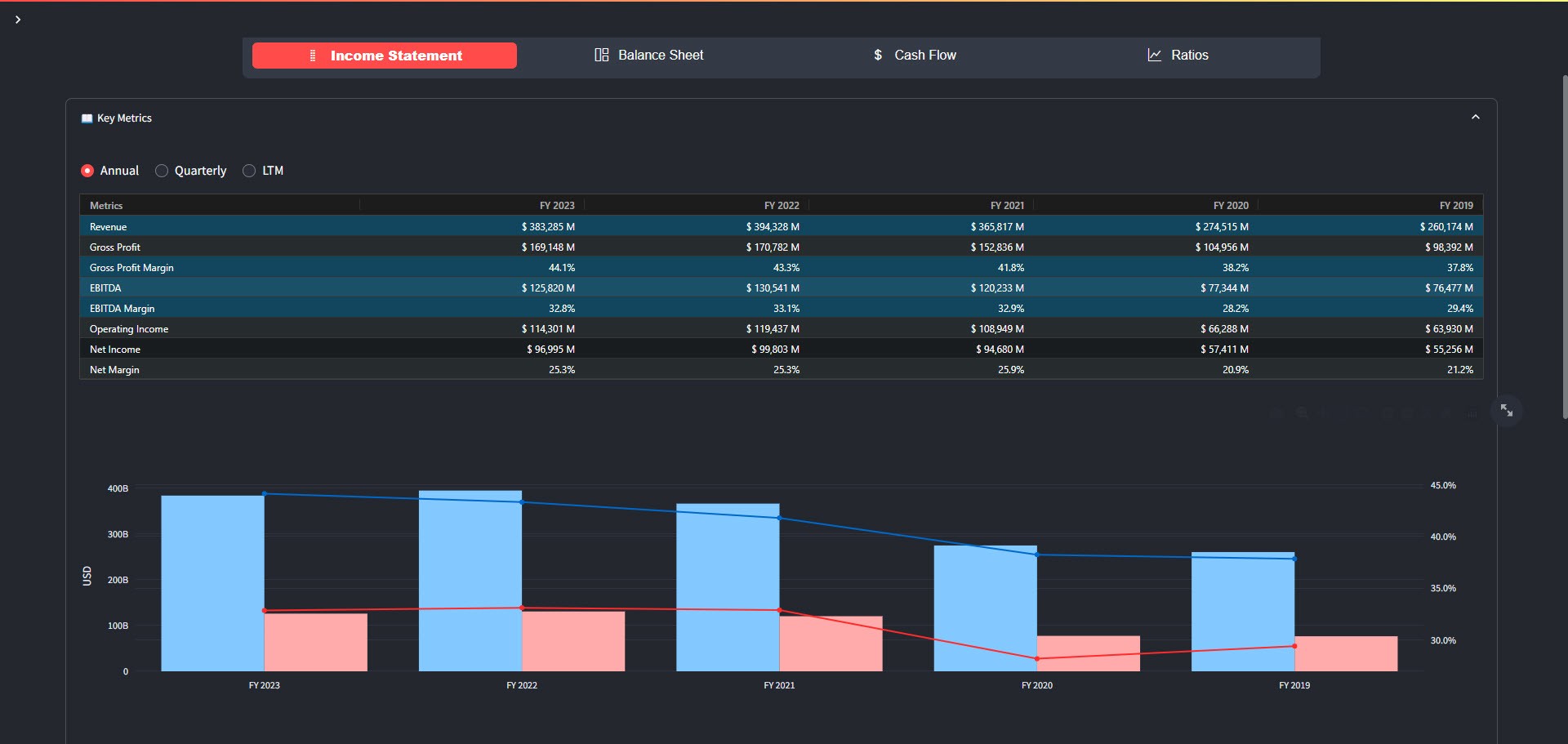Image resolution: width=1568 pixels, height=744 pixels.
Task: Click the FY 2022 column header
Action: tap(782, 206)
